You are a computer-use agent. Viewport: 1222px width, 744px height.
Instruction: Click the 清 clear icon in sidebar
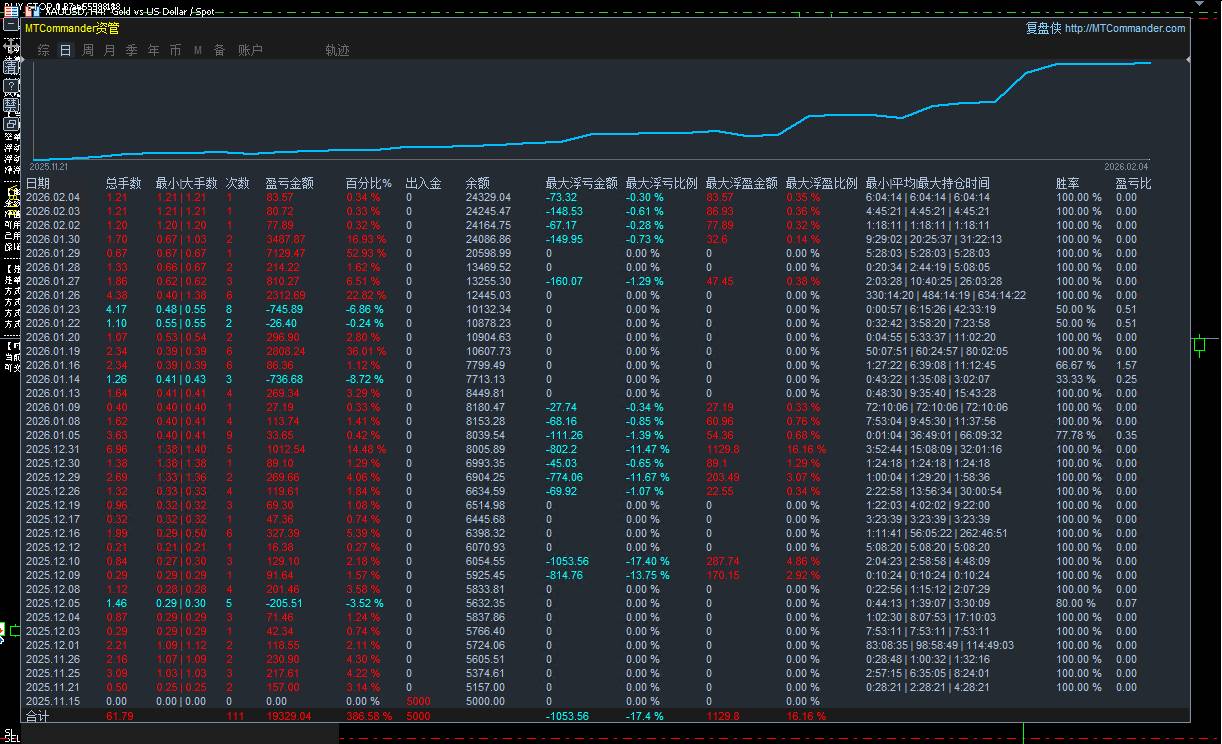[x=11, y=66]
